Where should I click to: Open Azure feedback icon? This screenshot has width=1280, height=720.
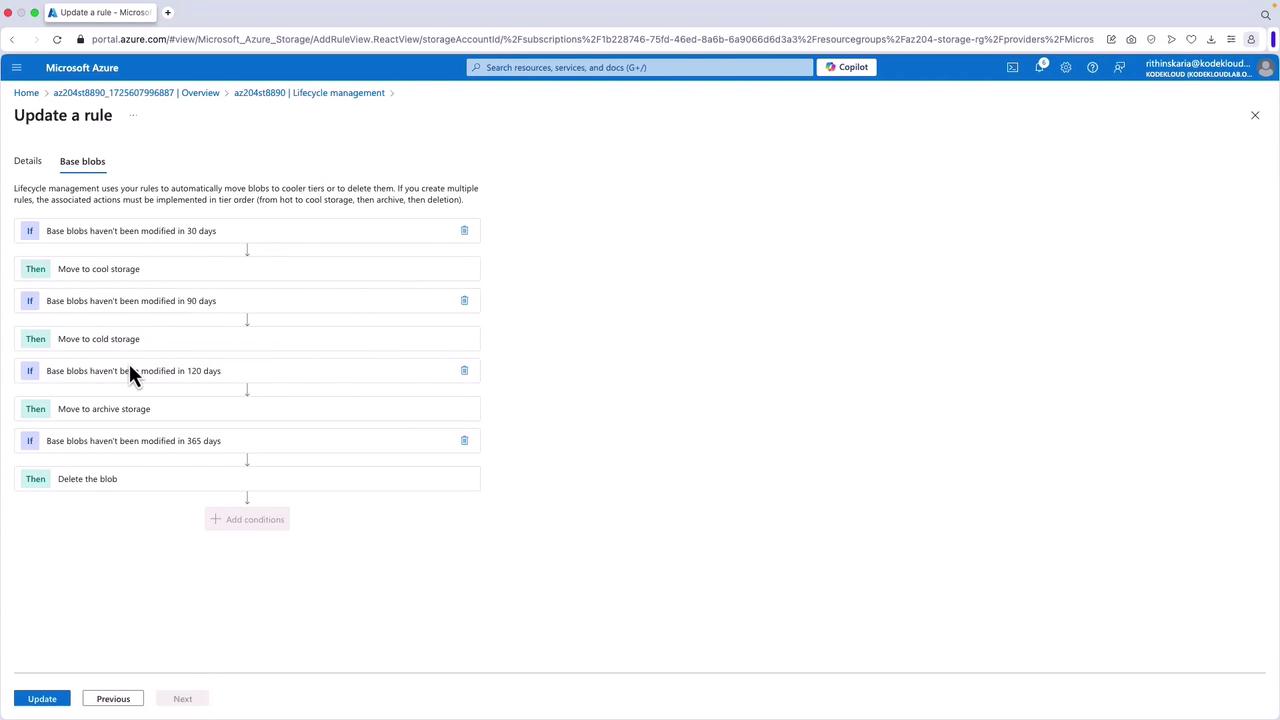click(x=1119, y=68)
